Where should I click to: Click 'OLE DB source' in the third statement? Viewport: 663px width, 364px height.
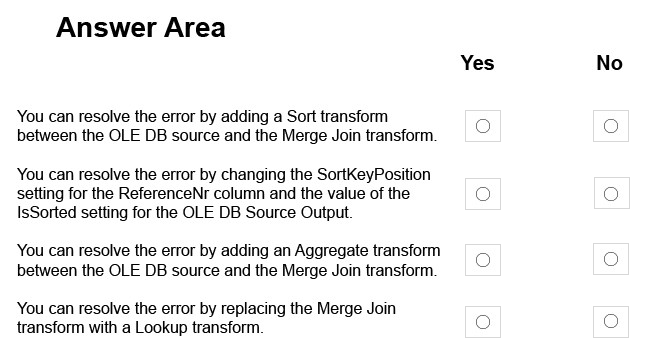click(x=164, y=270)
